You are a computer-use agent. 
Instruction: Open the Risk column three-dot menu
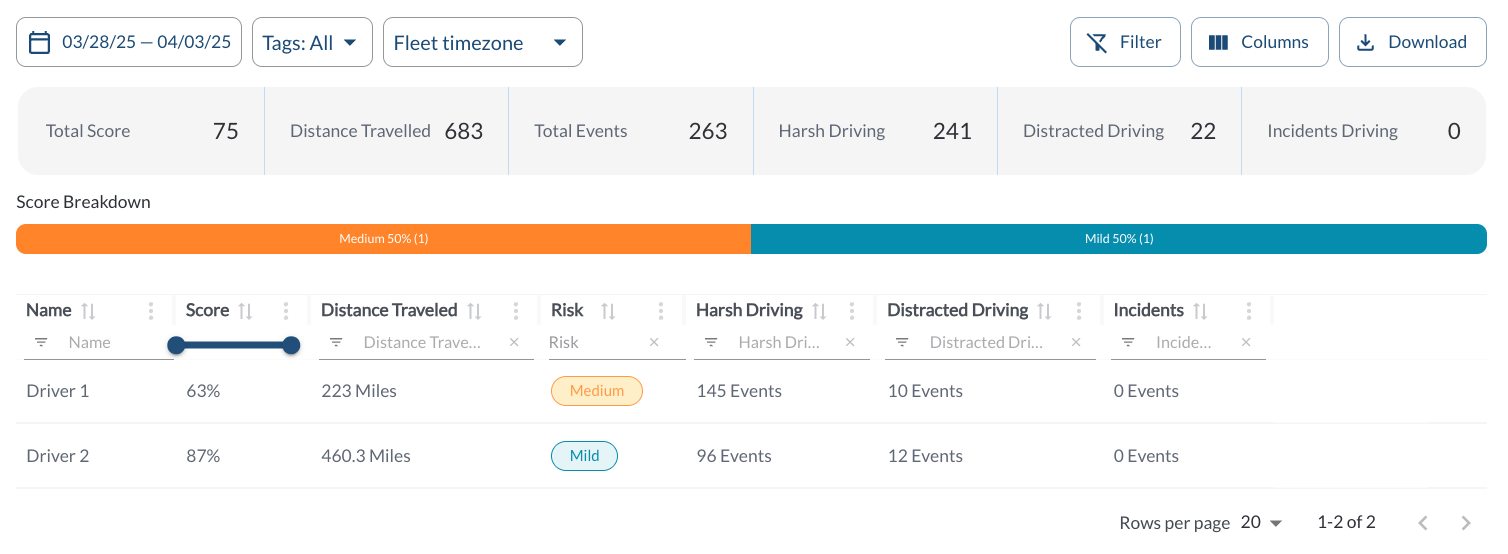[661, 311]
